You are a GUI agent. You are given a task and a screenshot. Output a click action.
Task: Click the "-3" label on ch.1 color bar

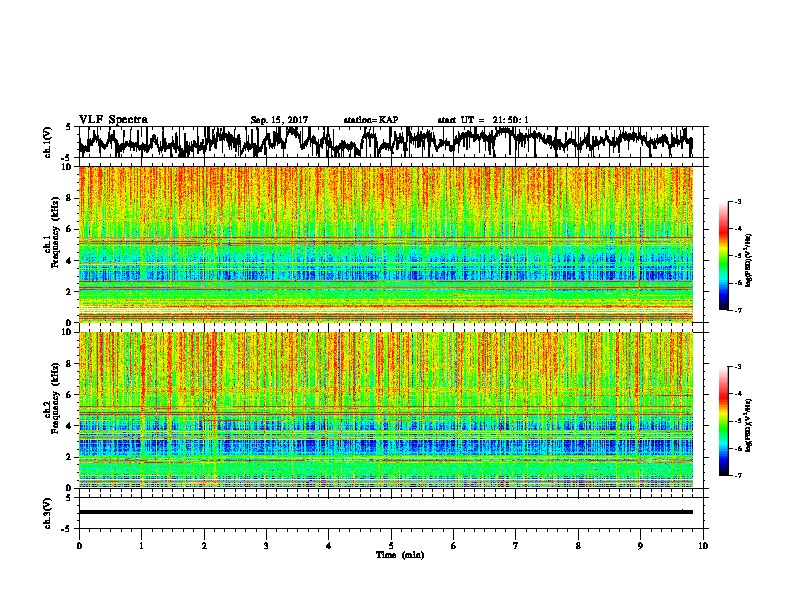[737, 202]
